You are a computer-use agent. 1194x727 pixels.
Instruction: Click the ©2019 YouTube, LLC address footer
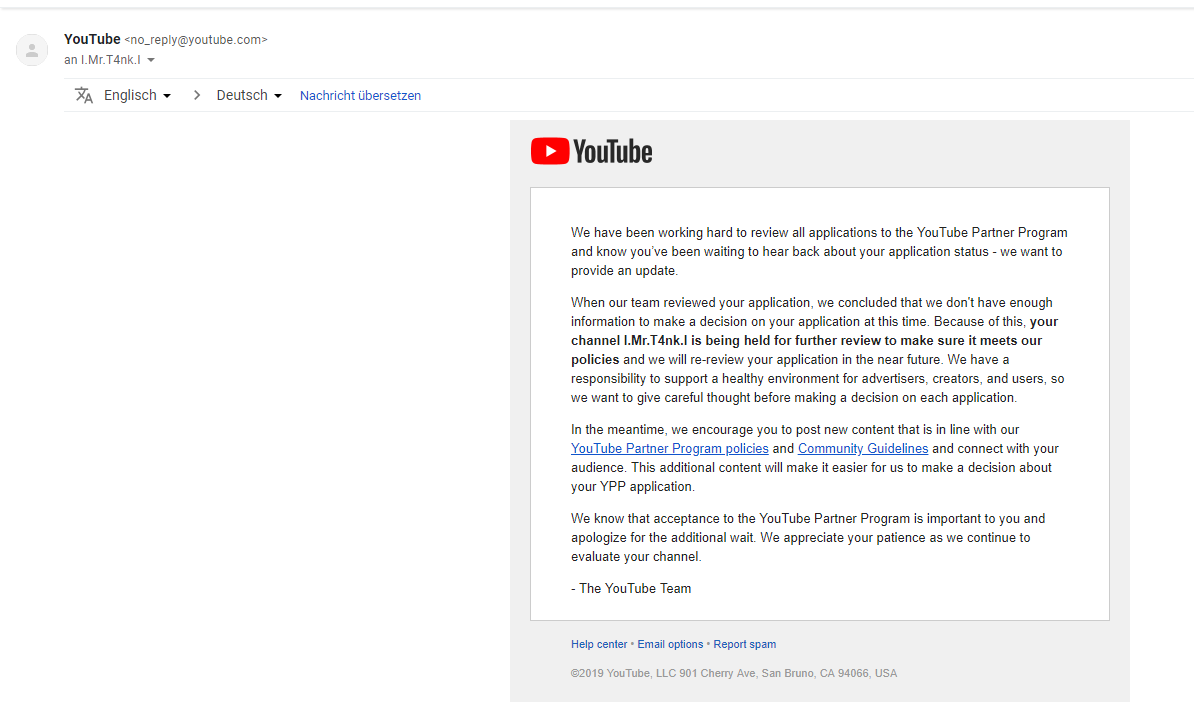point(734,673)
